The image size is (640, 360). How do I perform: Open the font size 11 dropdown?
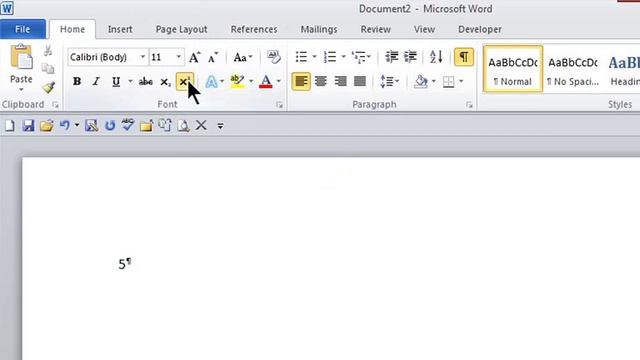click(179, 57)
